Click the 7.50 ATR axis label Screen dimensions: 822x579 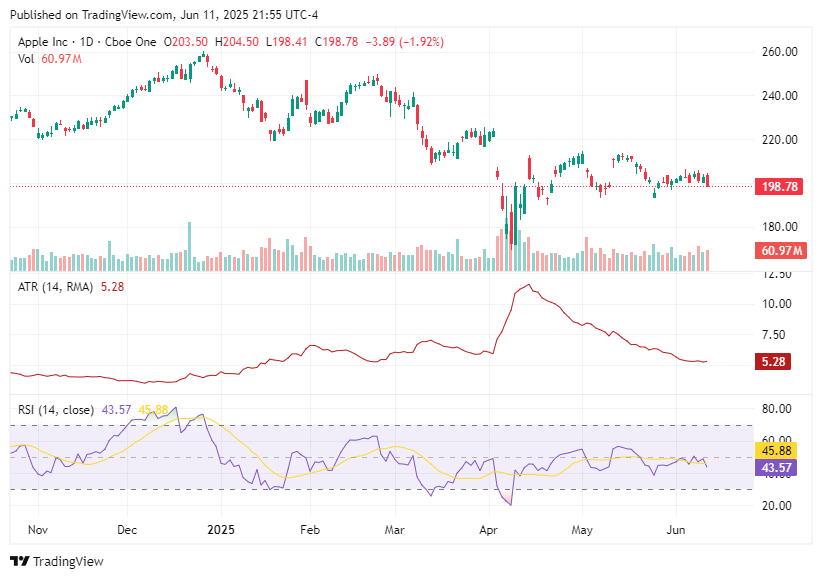coord(773,335)
